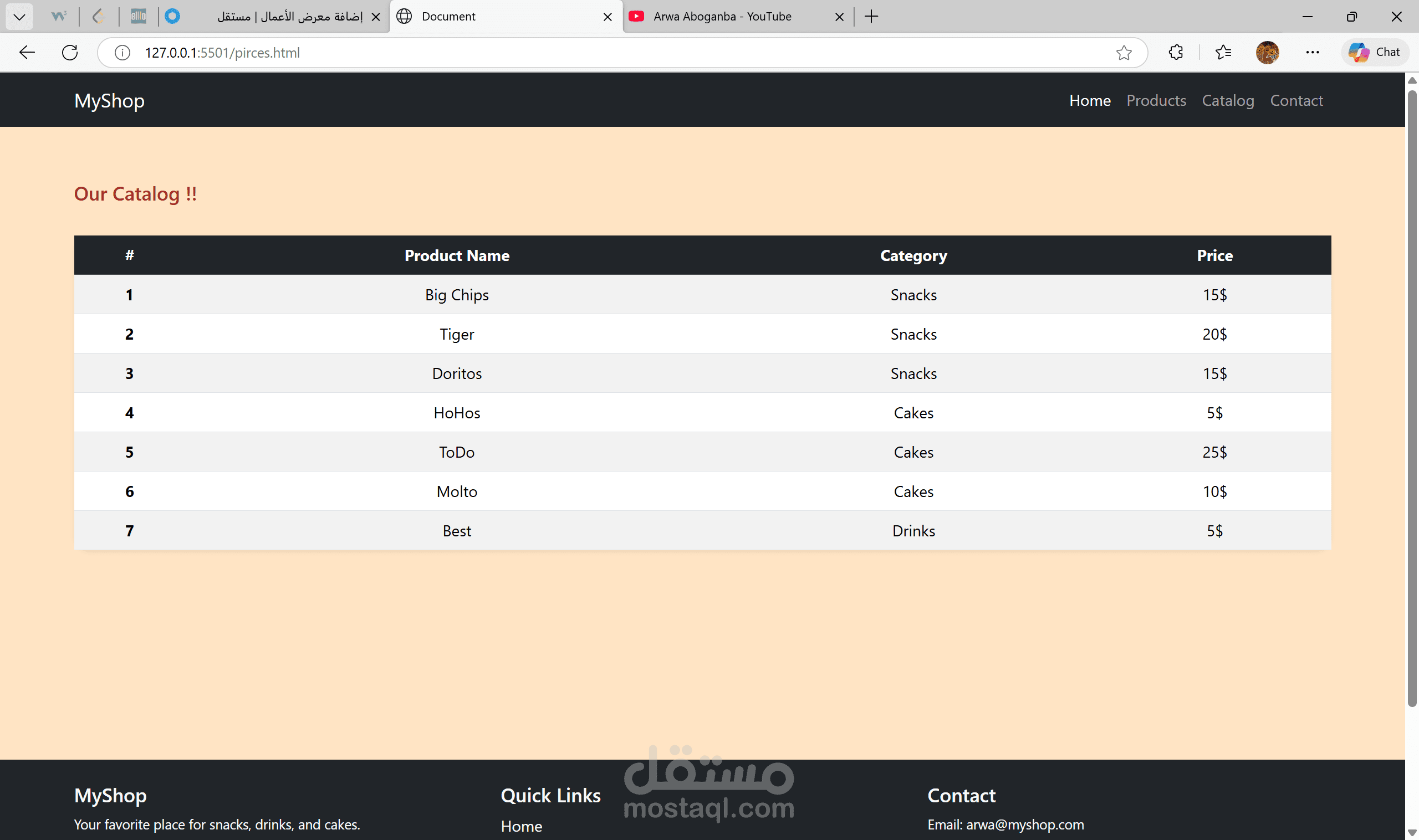Expand the tab search dropdown arrow
The width and height of the screenshot is (1419, 840).
point(19,17)
